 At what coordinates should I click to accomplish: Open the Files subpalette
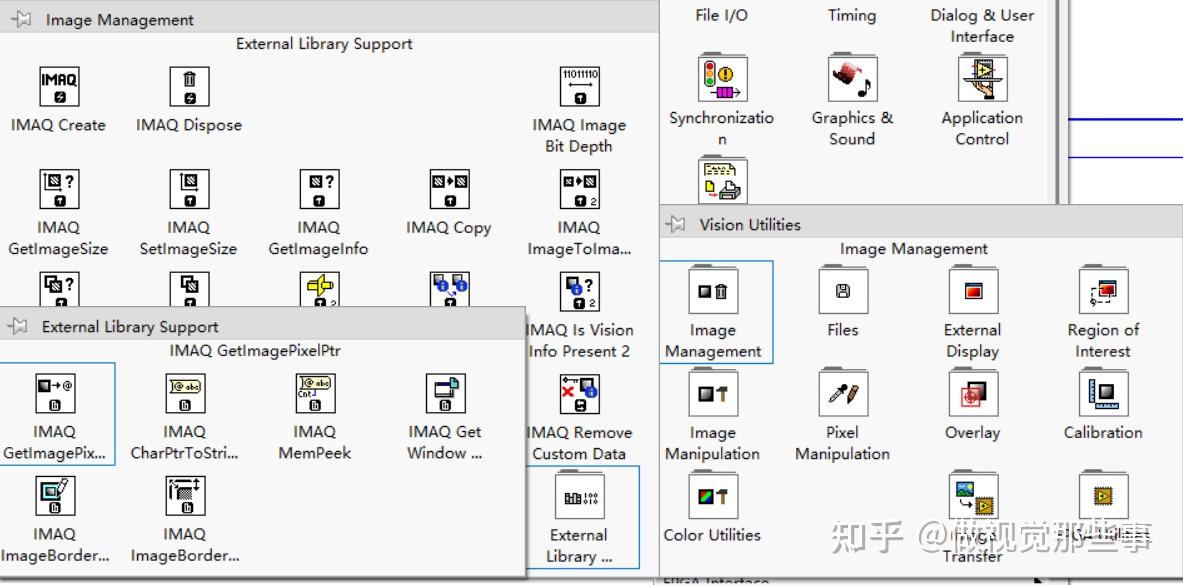pyautogui.click(x=842, y=292)
